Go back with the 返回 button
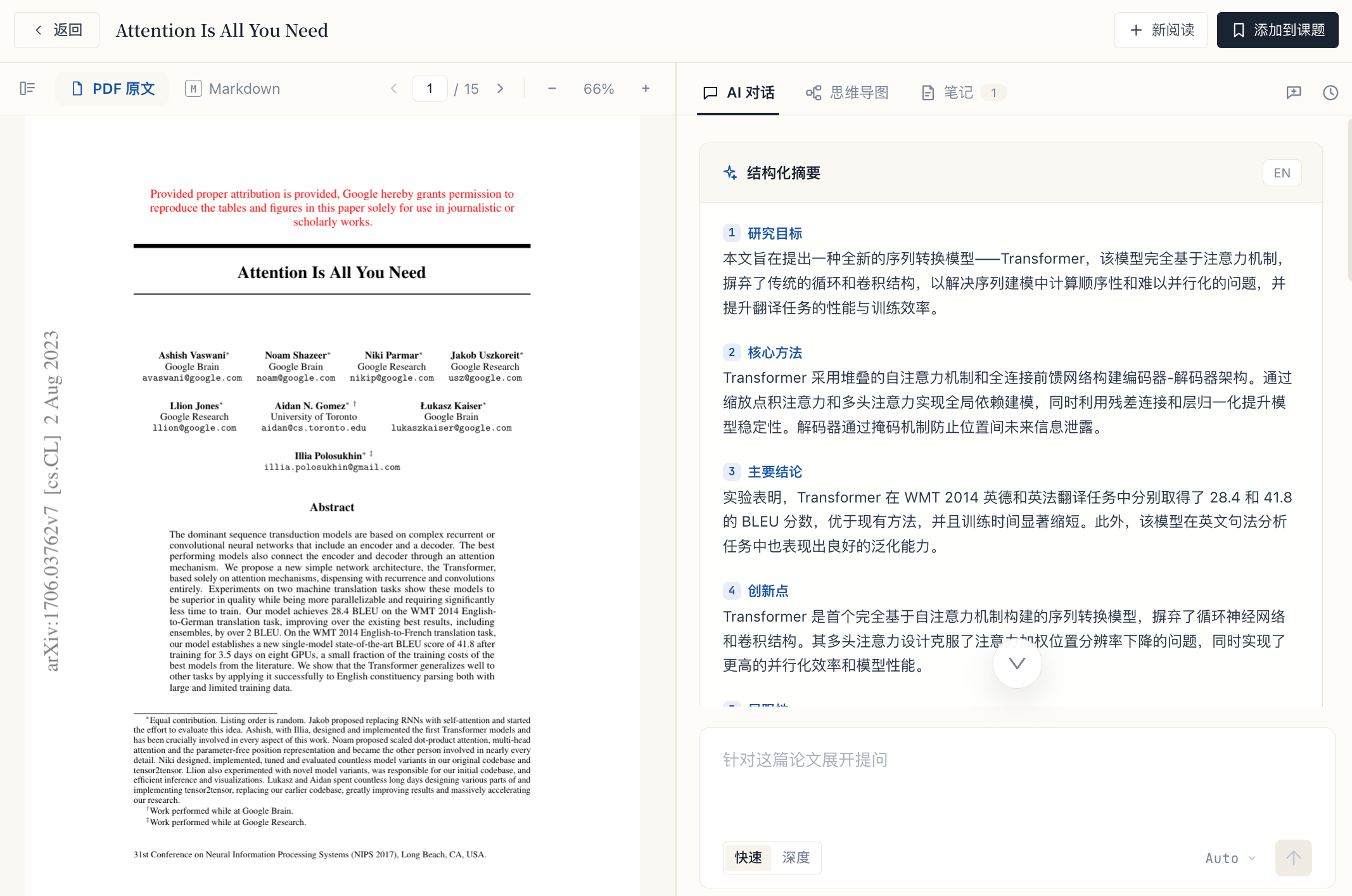The height and width of the screenshot is (896, 1352). (57, 30)
